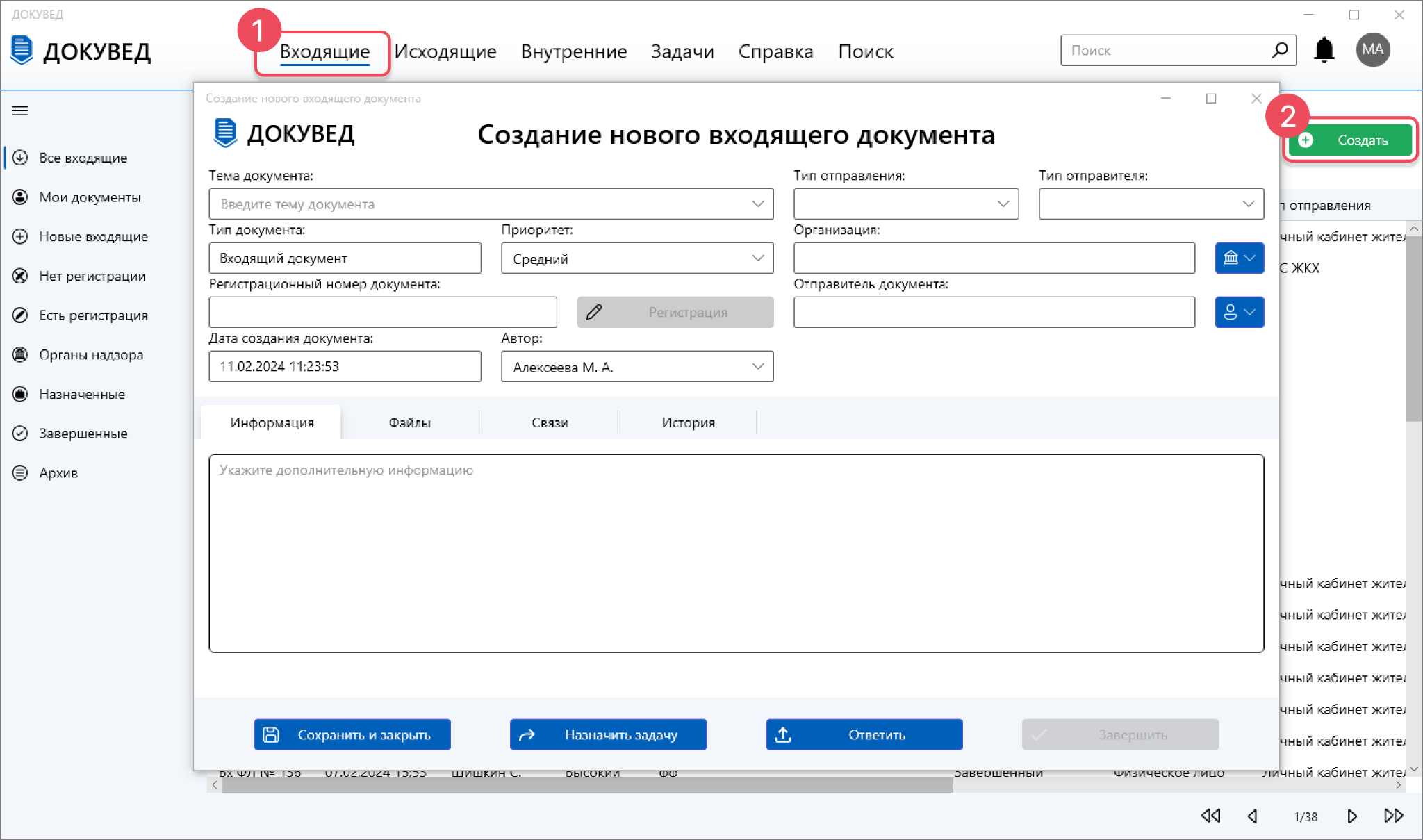Open the Исходящие menu
The image size is (1423, 840).
(x=445, y=51)
